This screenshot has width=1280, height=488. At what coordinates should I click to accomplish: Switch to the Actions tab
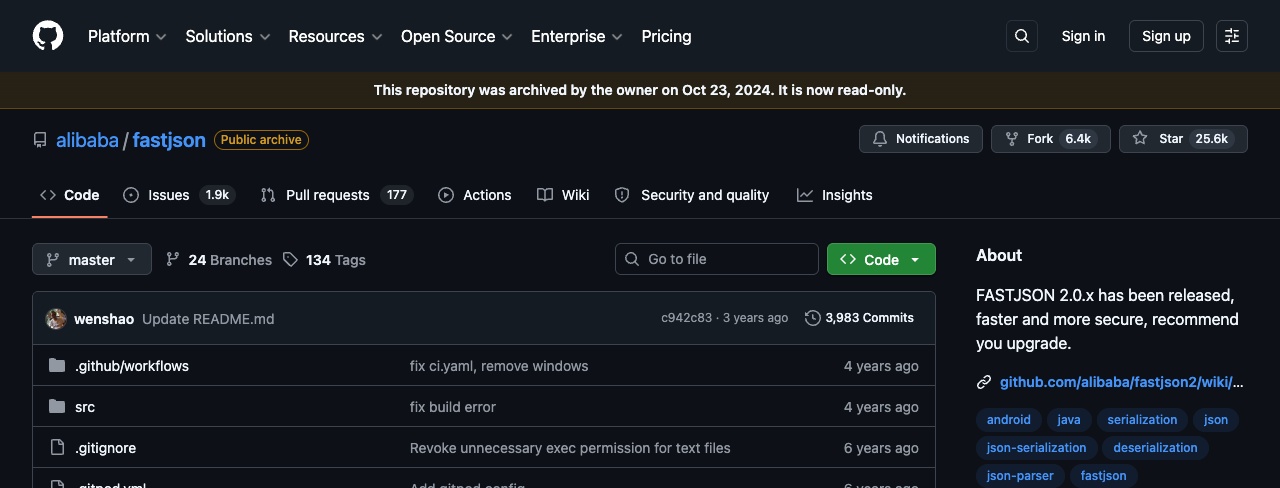[x=475, y=195]
